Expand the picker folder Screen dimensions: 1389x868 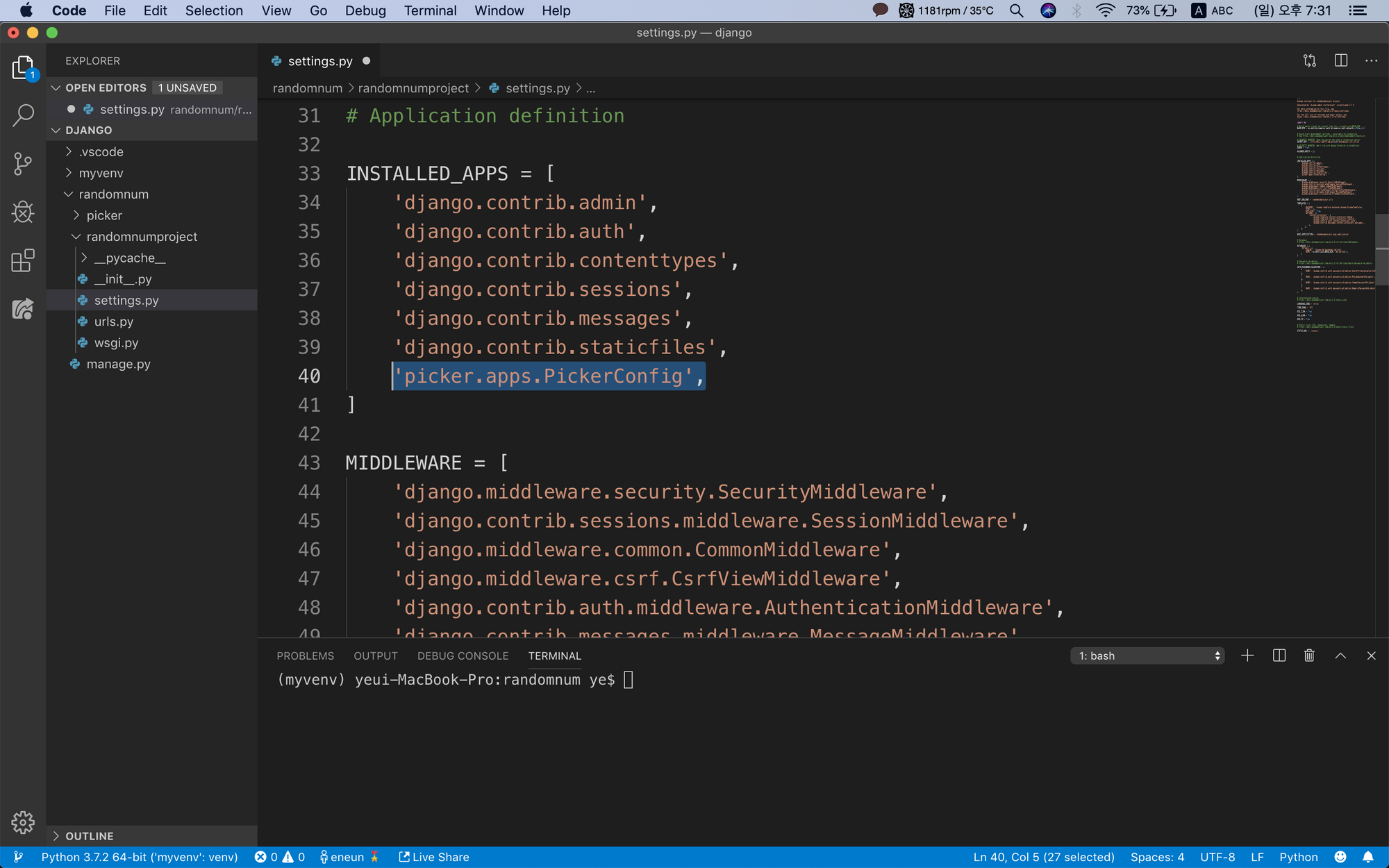pos(104,215)
